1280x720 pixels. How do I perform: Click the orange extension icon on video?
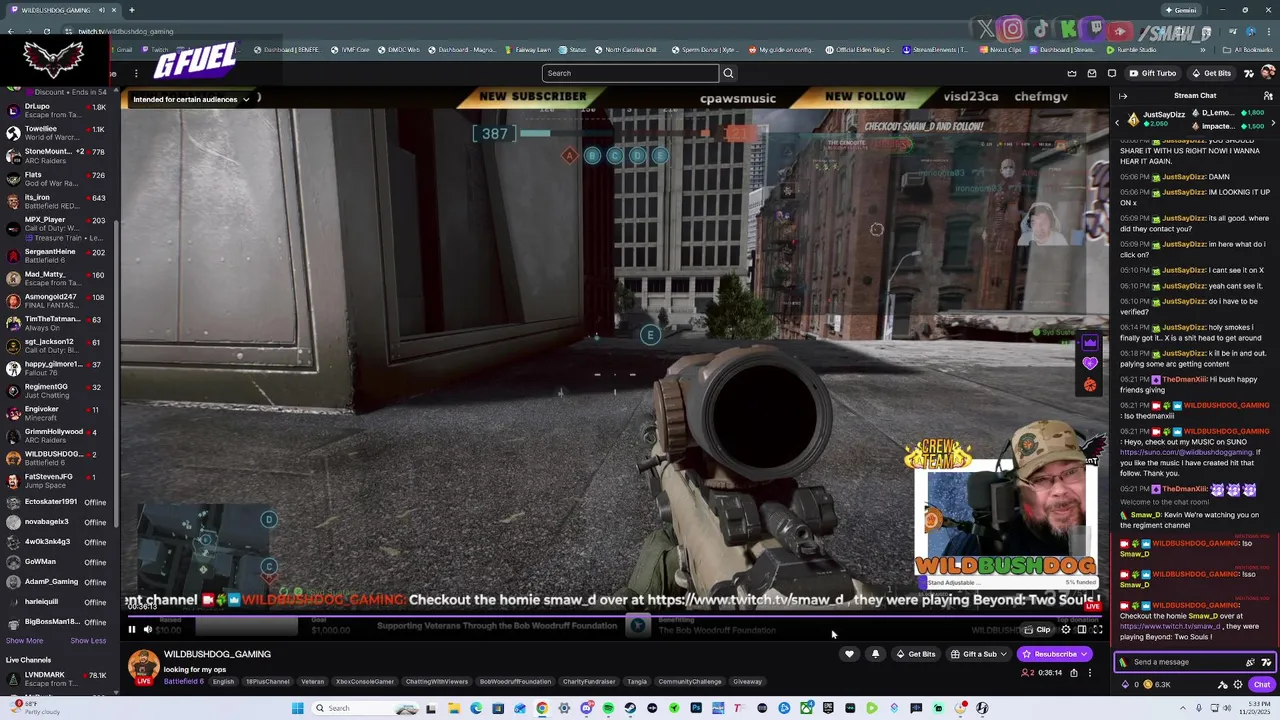pos(1090,385)
